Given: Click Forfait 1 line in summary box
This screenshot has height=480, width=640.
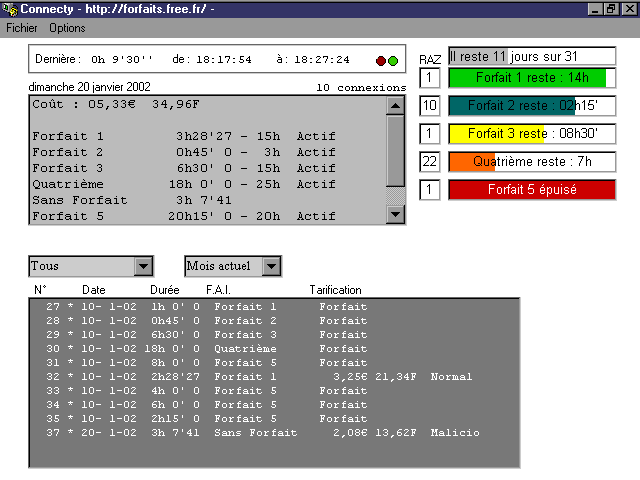Looking at the screenshot, I should [184, 136].
